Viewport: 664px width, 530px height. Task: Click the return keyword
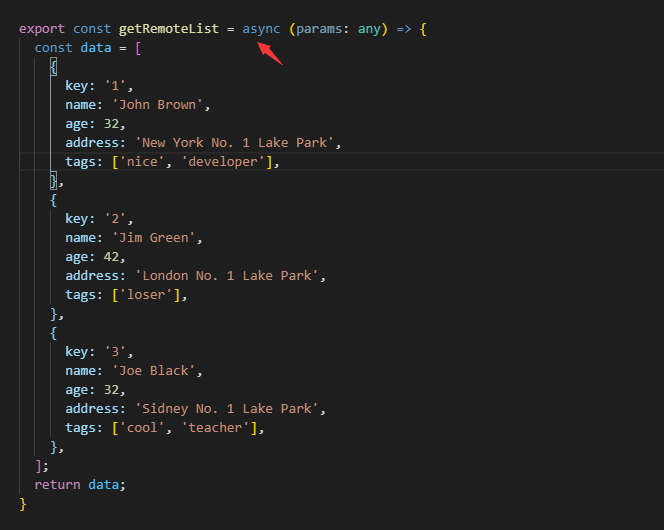[57, 484]
